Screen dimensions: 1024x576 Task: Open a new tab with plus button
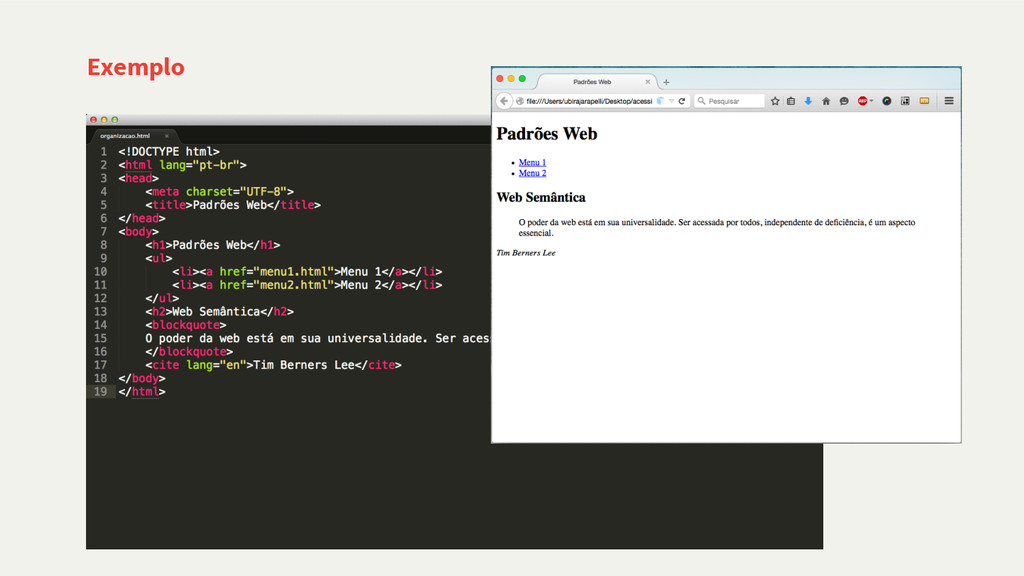[666, 82]
